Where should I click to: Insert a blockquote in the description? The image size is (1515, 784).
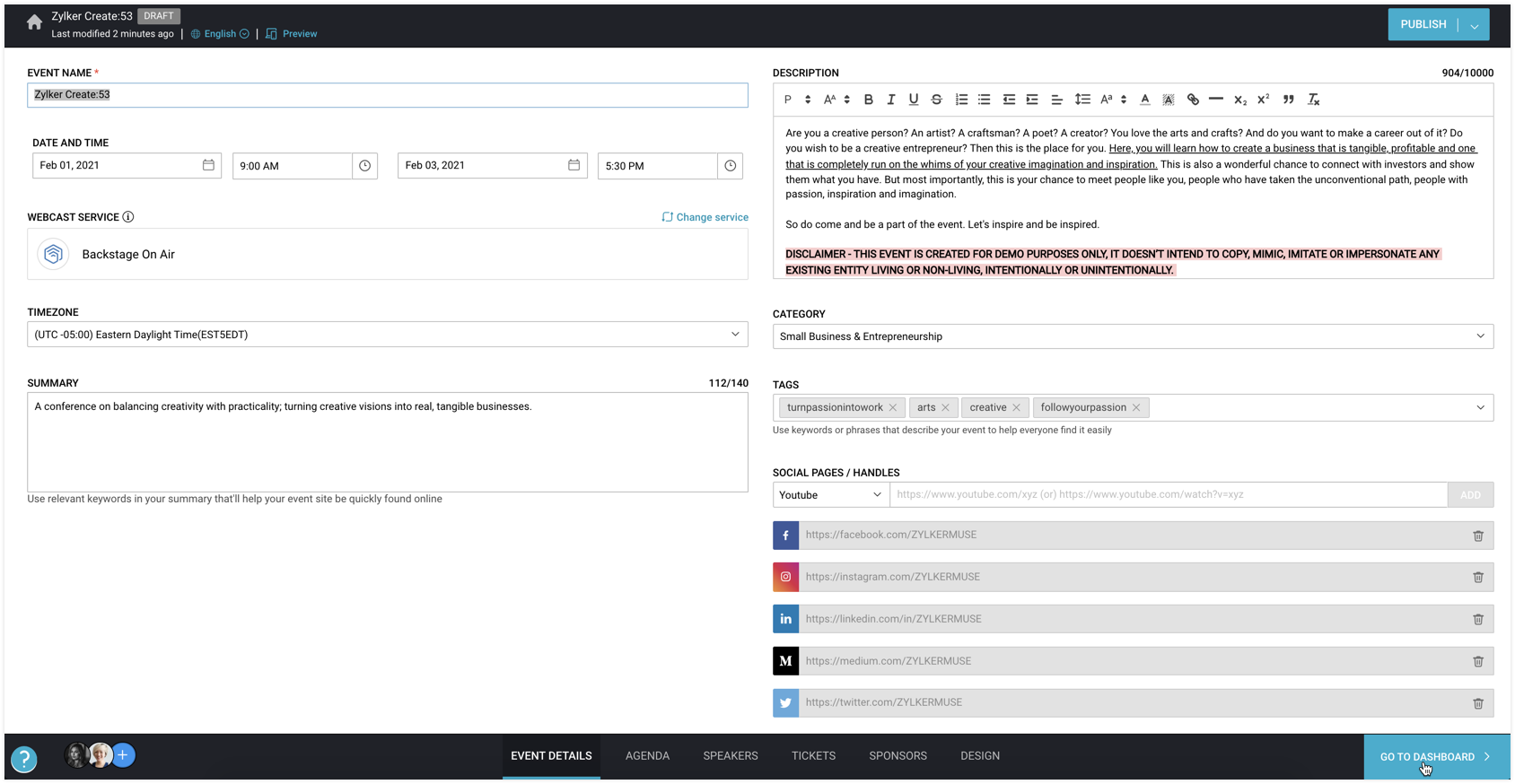(x=1288, y=100)
